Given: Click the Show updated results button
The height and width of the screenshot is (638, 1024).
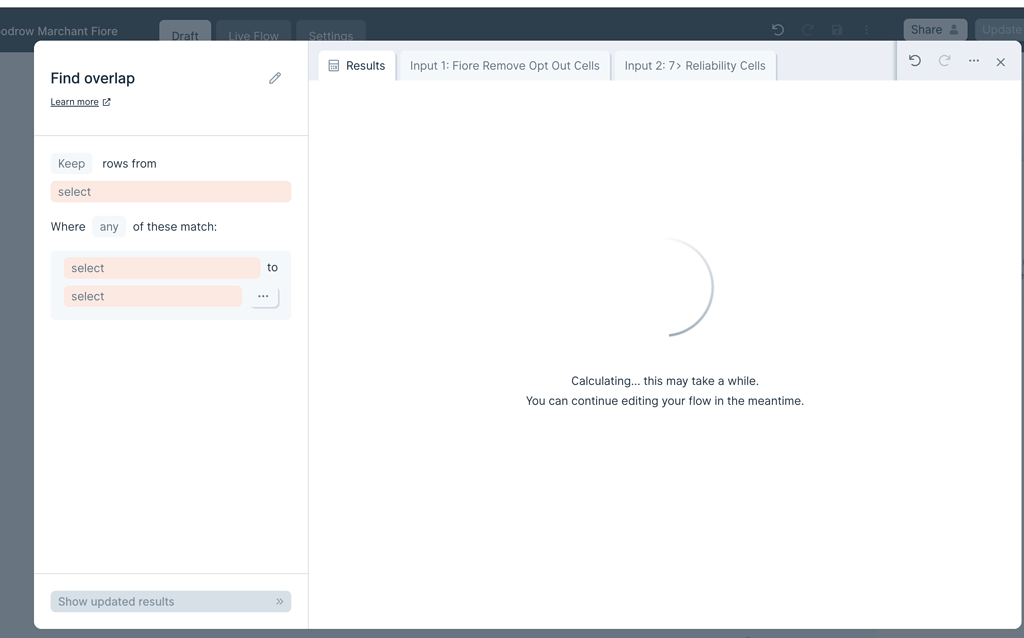Looking at the screenshot, I should point(170,601).
